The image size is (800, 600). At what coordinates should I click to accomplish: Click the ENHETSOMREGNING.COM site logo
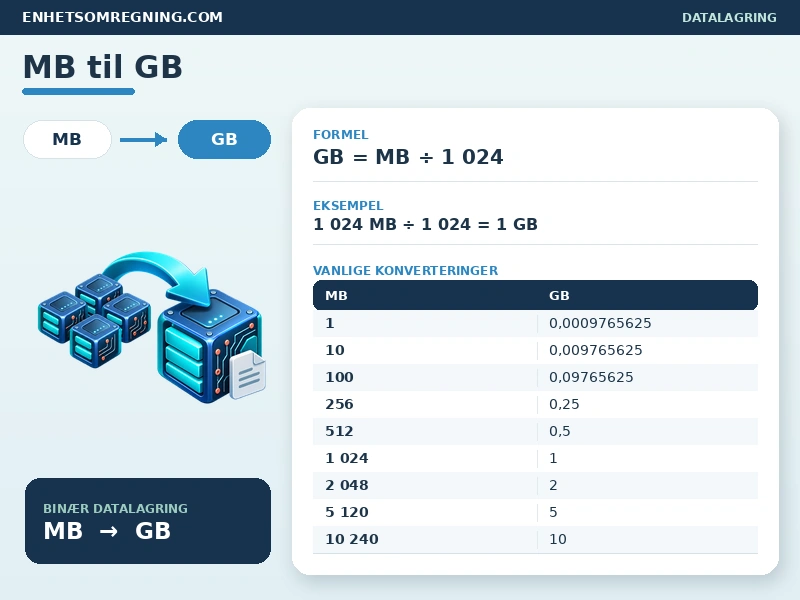click(122, 17)
